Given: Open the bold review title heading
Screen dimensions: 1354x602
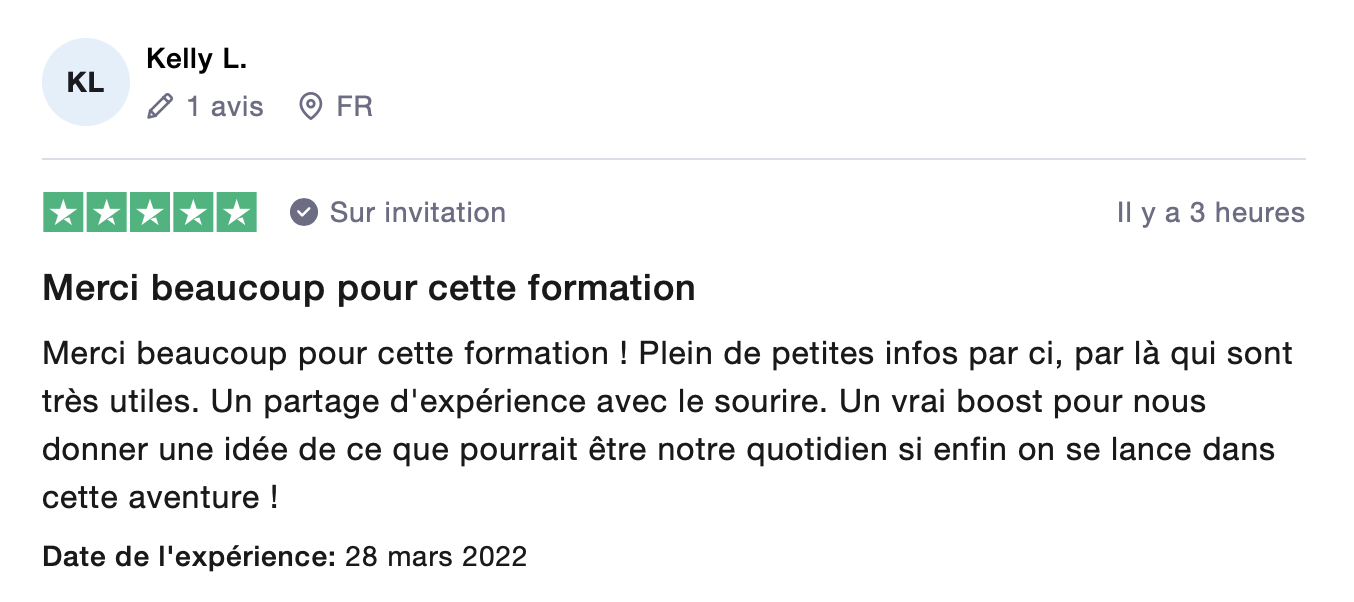Looking at the screenshot, I should (368, 289).
